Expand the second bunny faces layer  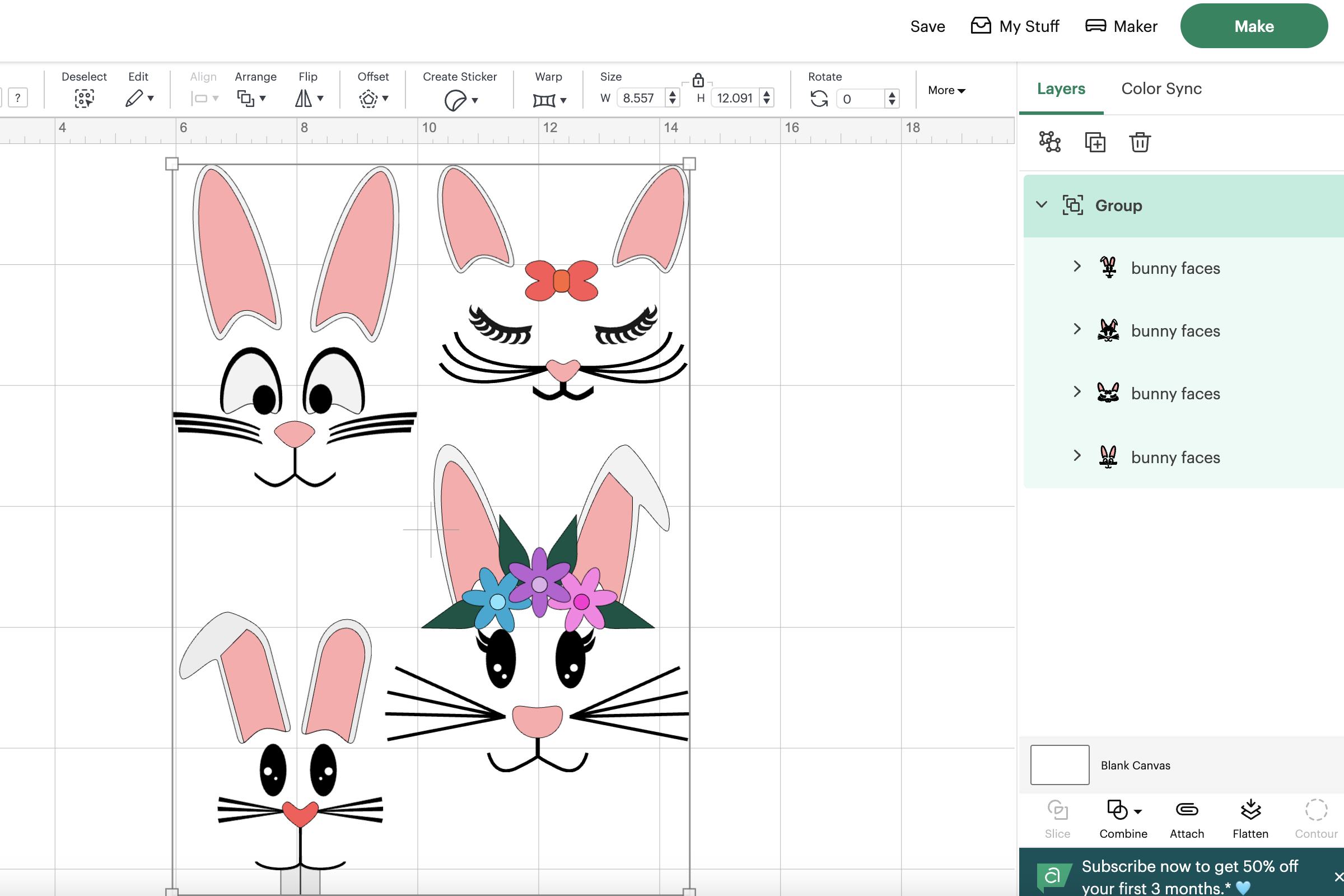(x=1077, y=329)
